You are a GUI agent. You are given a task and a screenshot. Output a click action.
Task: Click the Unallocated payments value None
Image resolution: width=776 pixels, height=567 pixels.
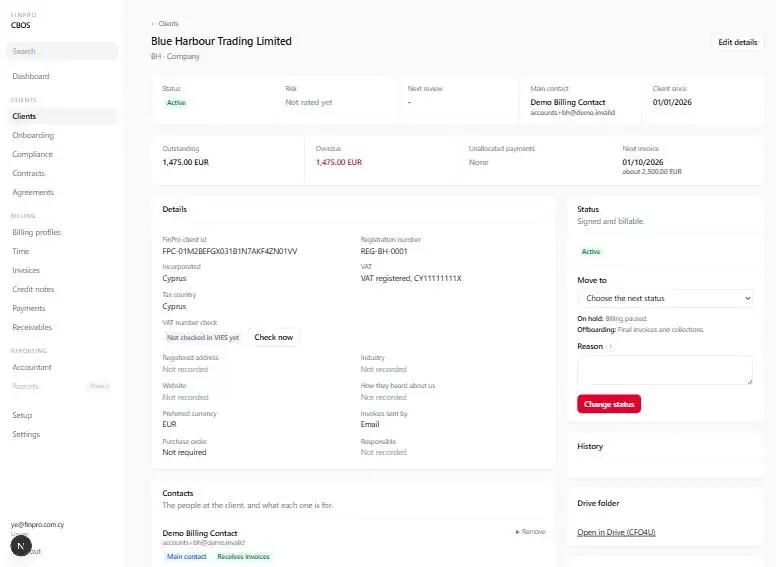point(479,162)
